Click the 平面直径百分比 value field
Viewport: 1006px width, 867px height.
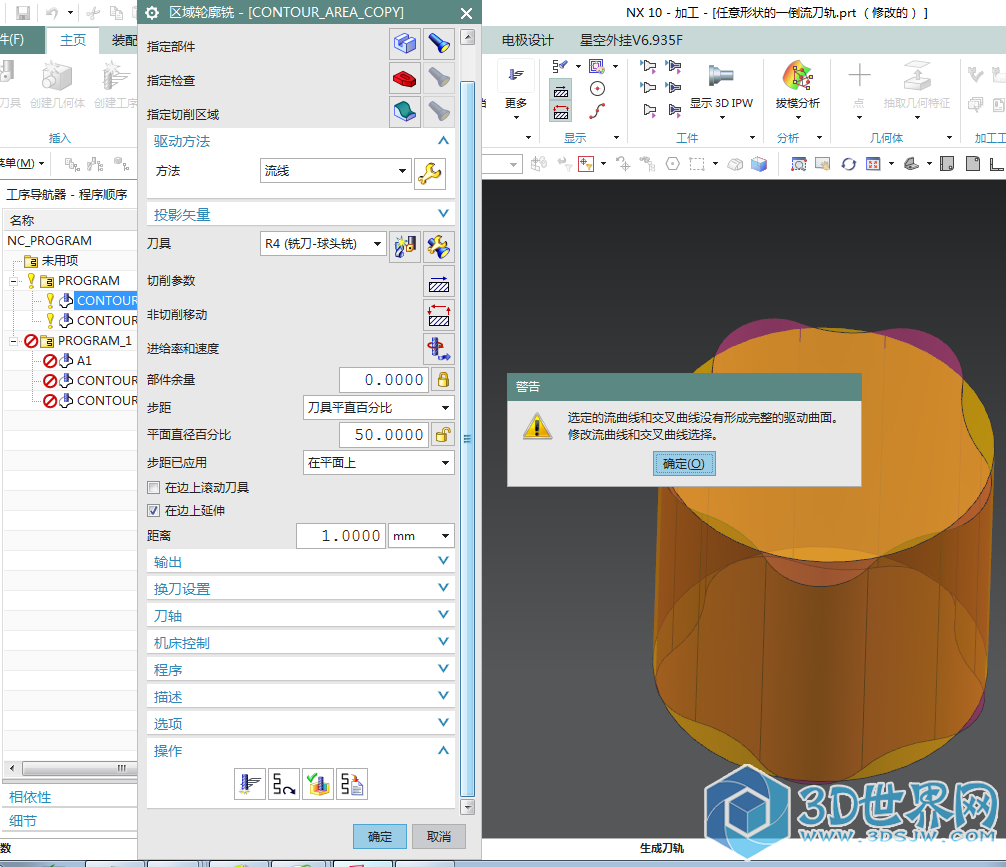click(x=384, y=435)
